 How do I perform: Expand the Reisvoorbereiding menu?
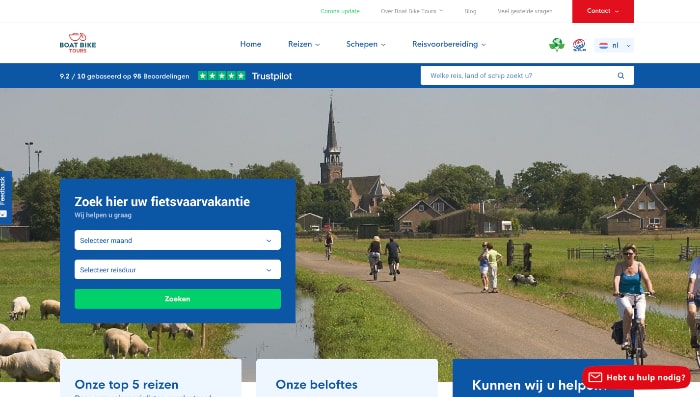[449, 44]
